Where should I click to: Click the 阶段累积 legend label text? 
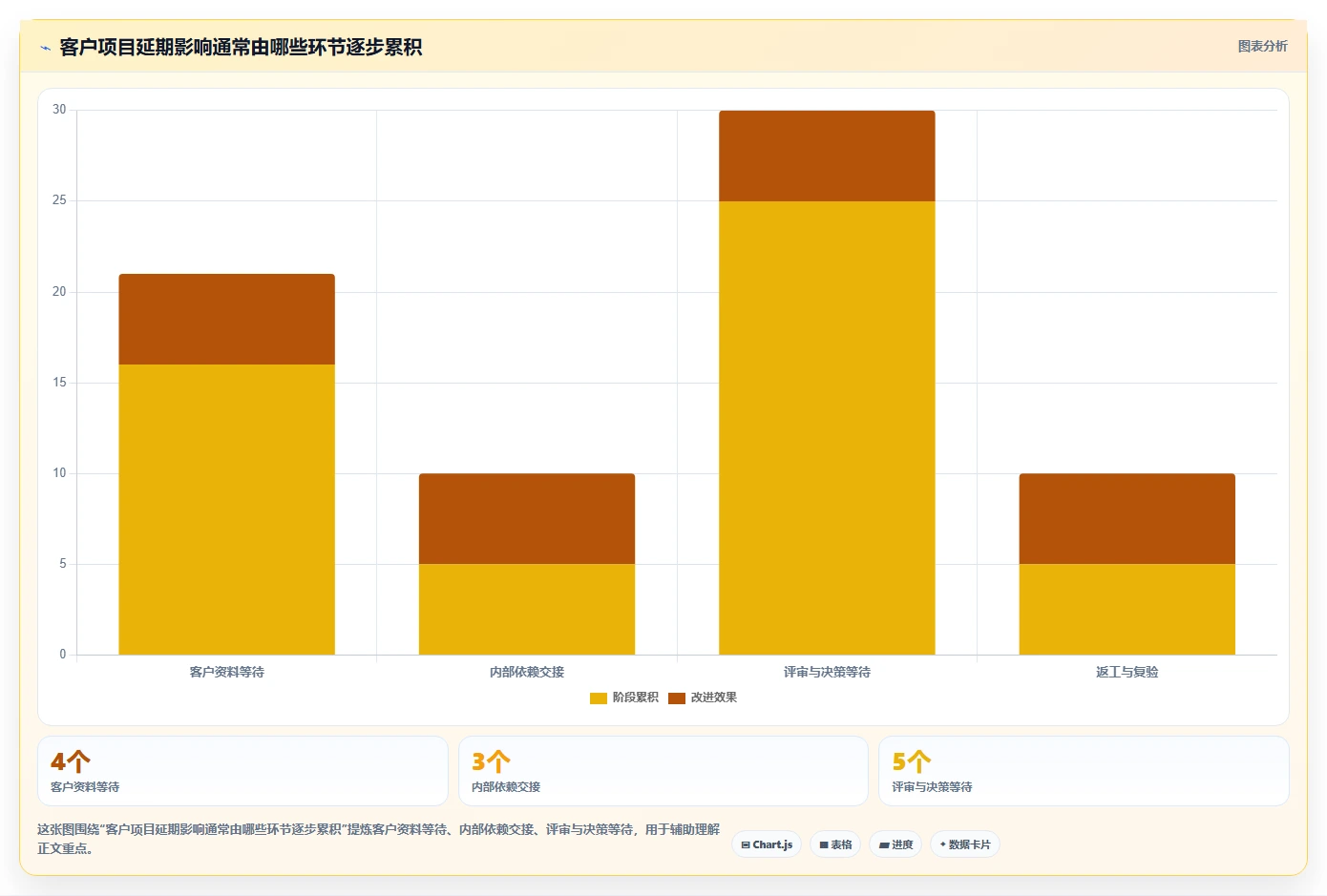[x=636, y=698]
